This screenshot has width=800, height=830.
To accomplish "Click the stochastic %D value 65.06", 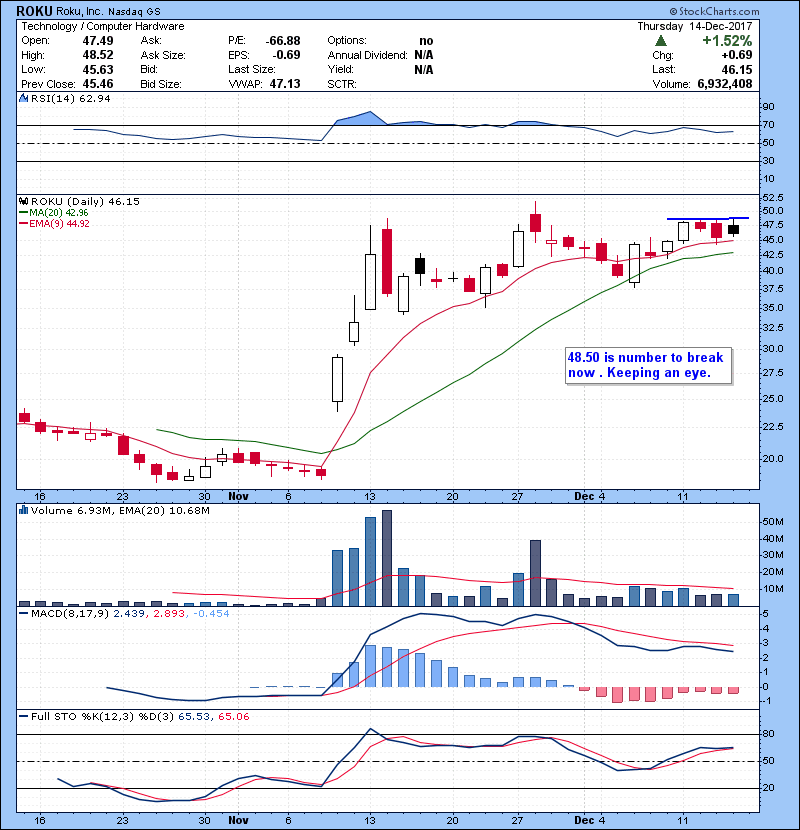I will point(233,717).
